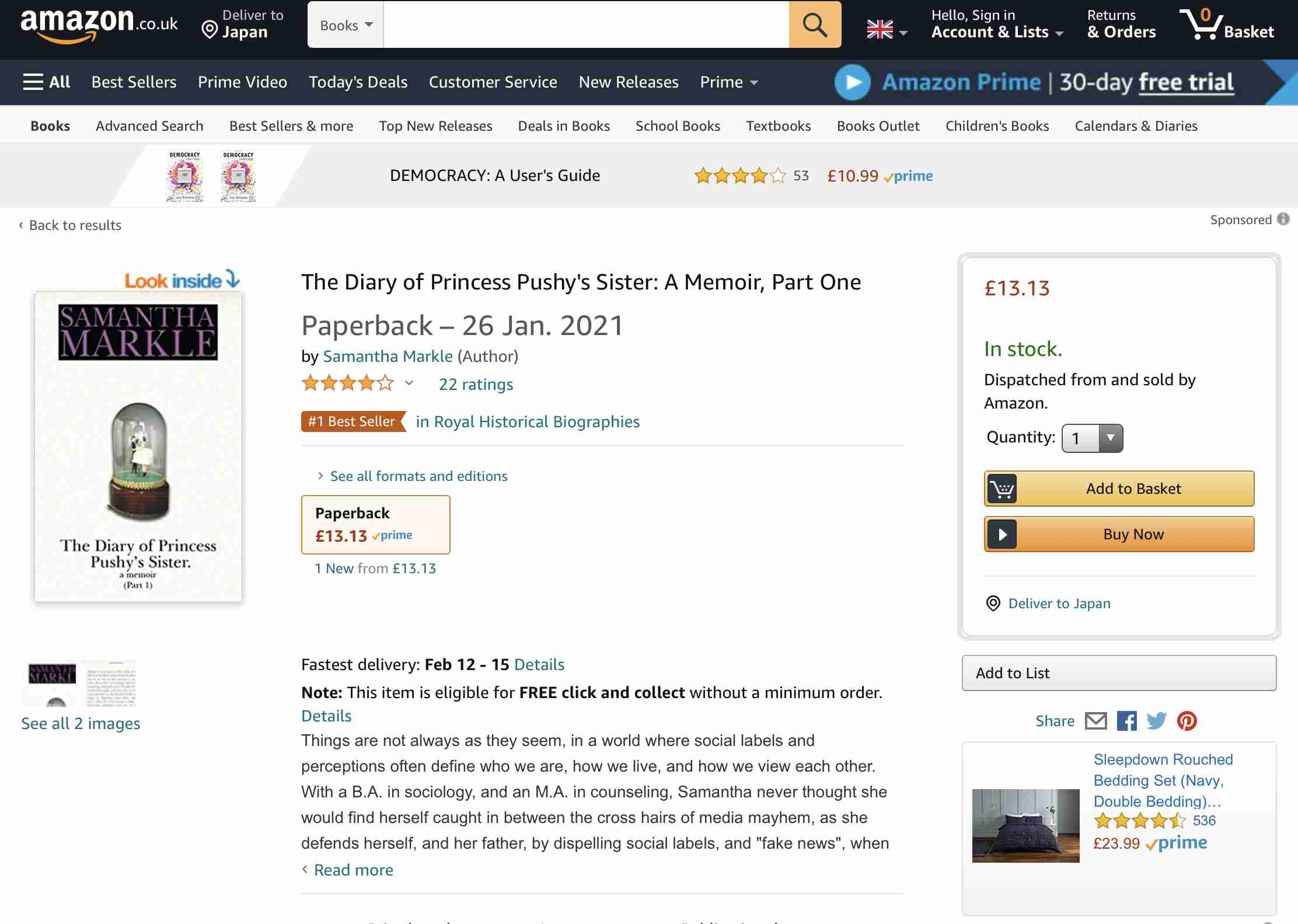The image size is (1298, 924).
Task: Select Best Sellers & more books tab
Action: coord(291,125)
